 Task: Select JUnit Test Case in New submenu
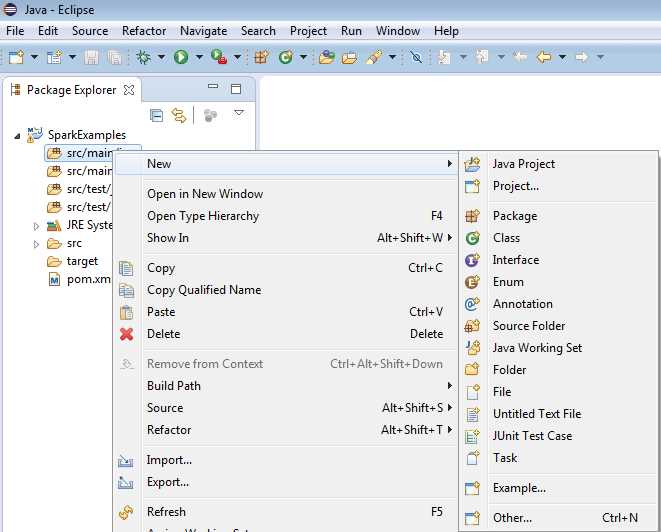tap(559, 436)
